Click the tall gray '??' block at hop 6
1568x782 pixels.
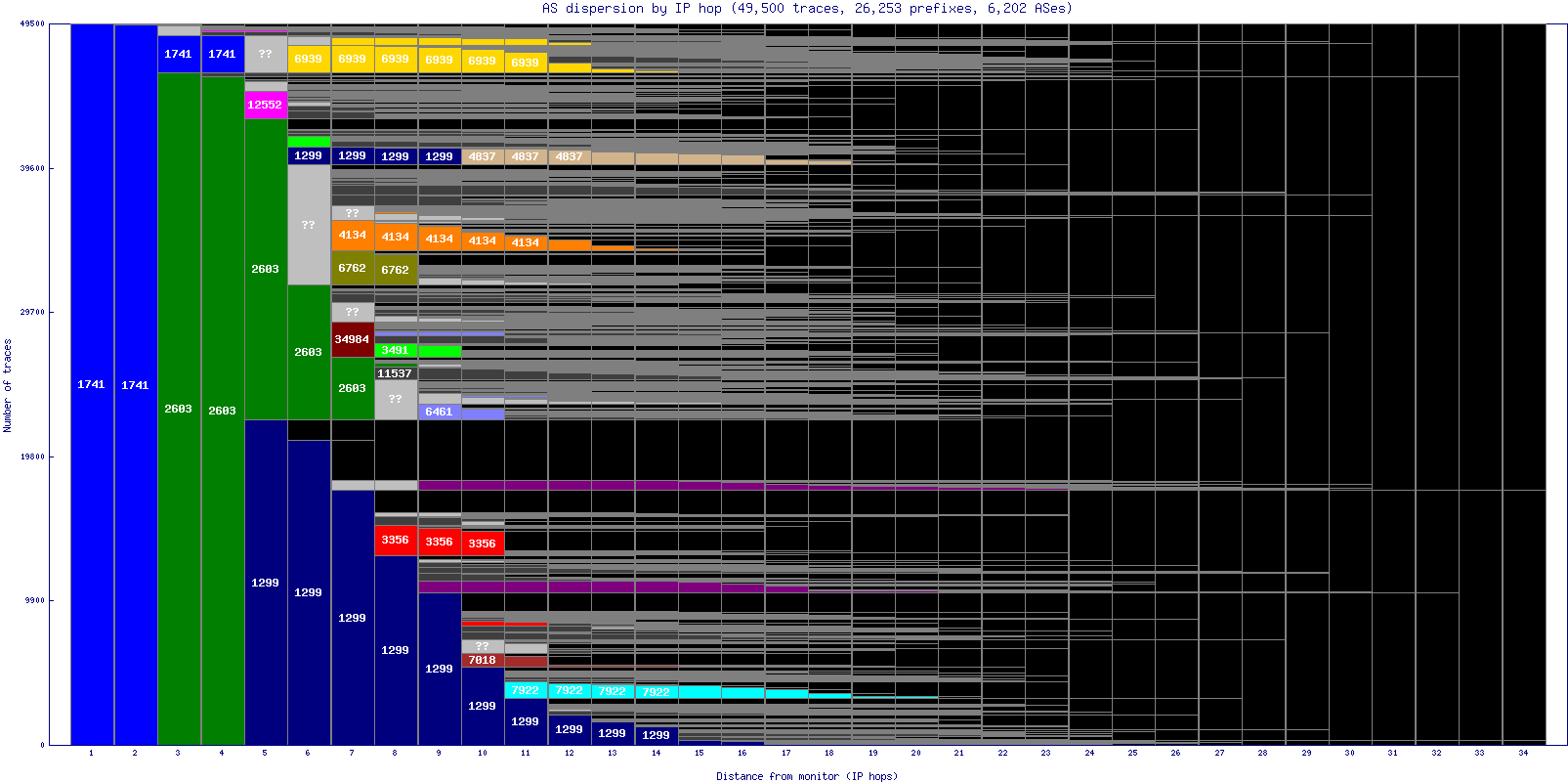pos(309,225)
